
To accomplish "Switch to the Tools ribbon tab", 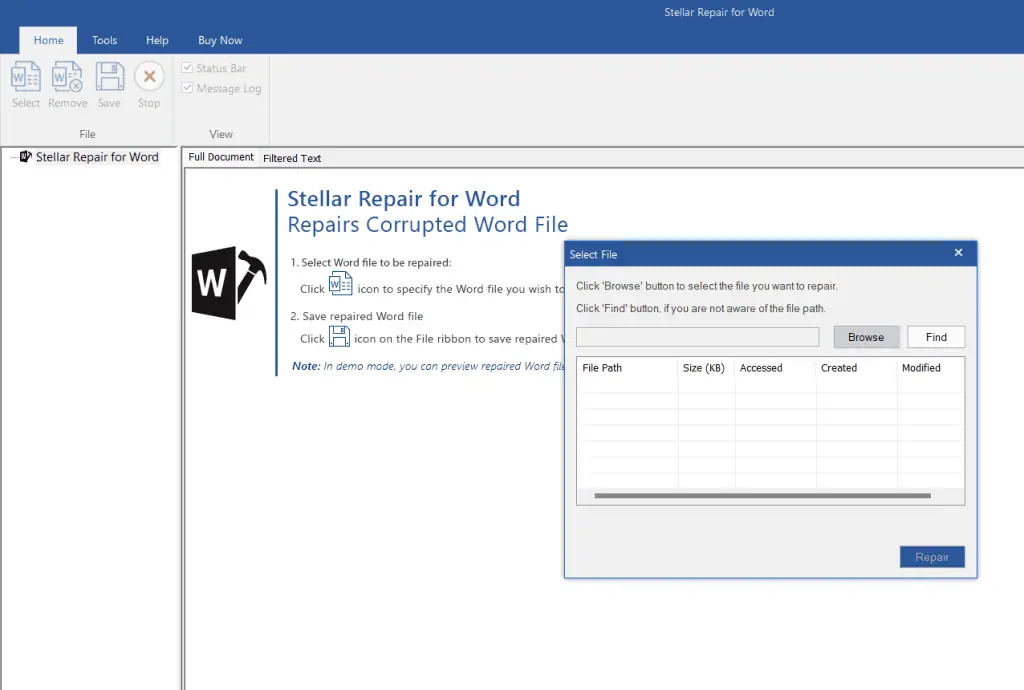I will [x=104, y=40].
